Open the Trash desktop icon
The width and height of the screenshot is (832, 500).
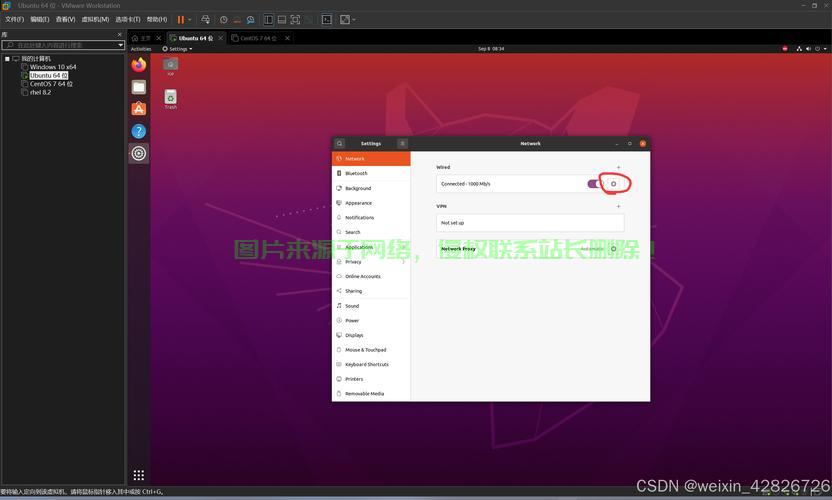coord(170,98)
